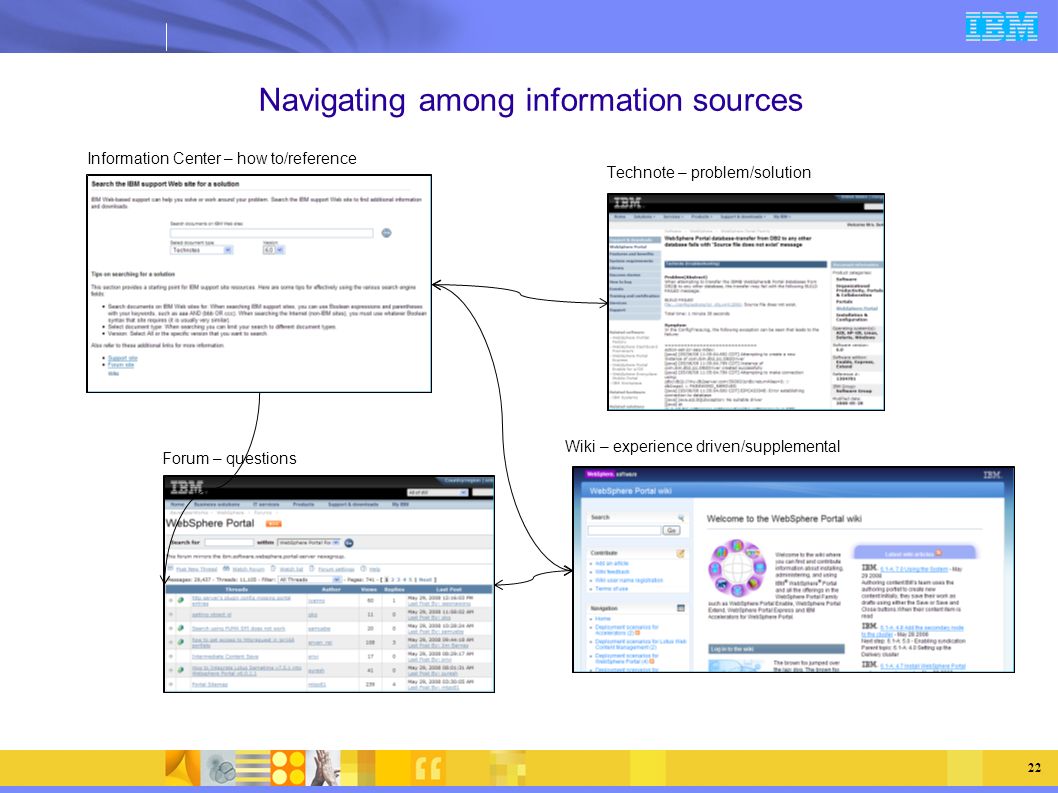Click RSS icon on Latest wiki articles header

[x=939, y=553]
